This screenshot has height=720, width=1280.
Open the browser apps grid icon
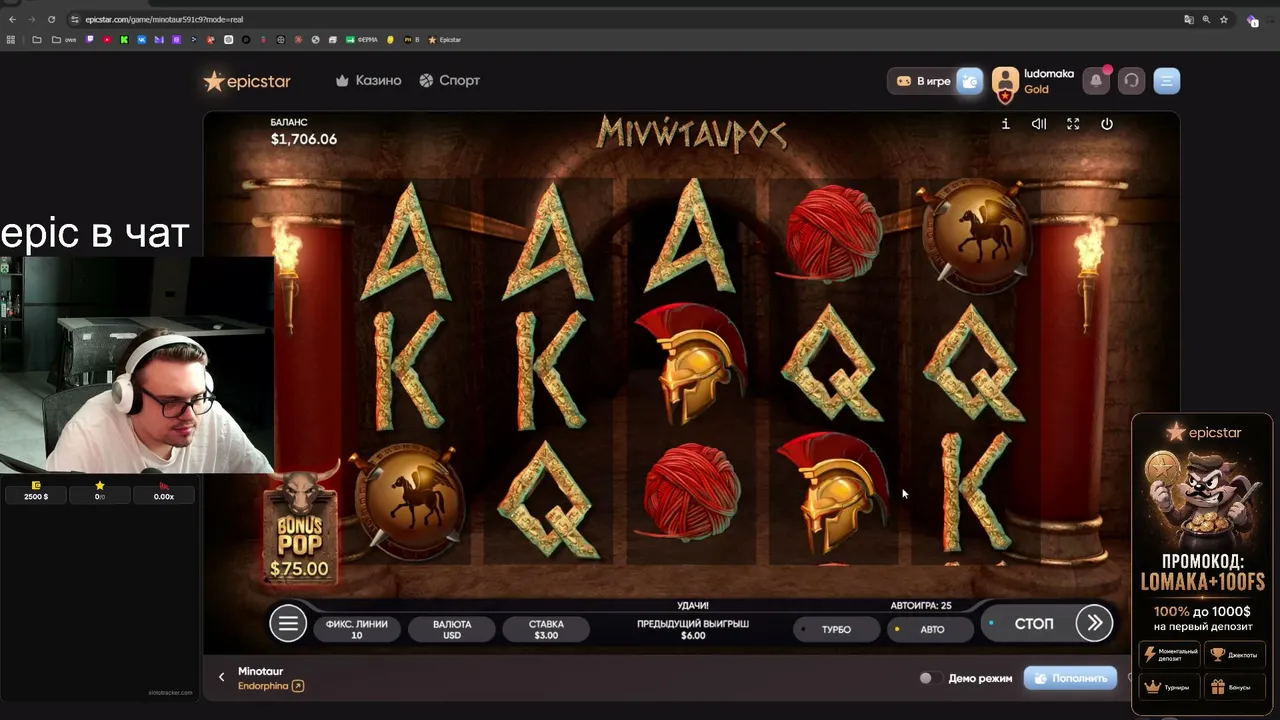pos(11,40)
